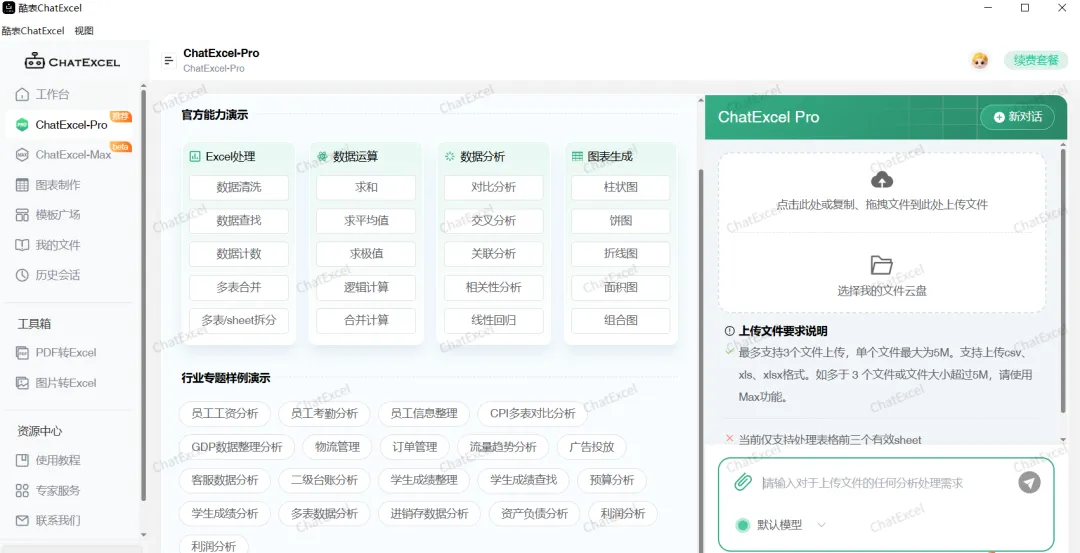Open the 进销存数据分析 sample
Viewport: 1080px width, 553px height.
(x=429, y=514)
